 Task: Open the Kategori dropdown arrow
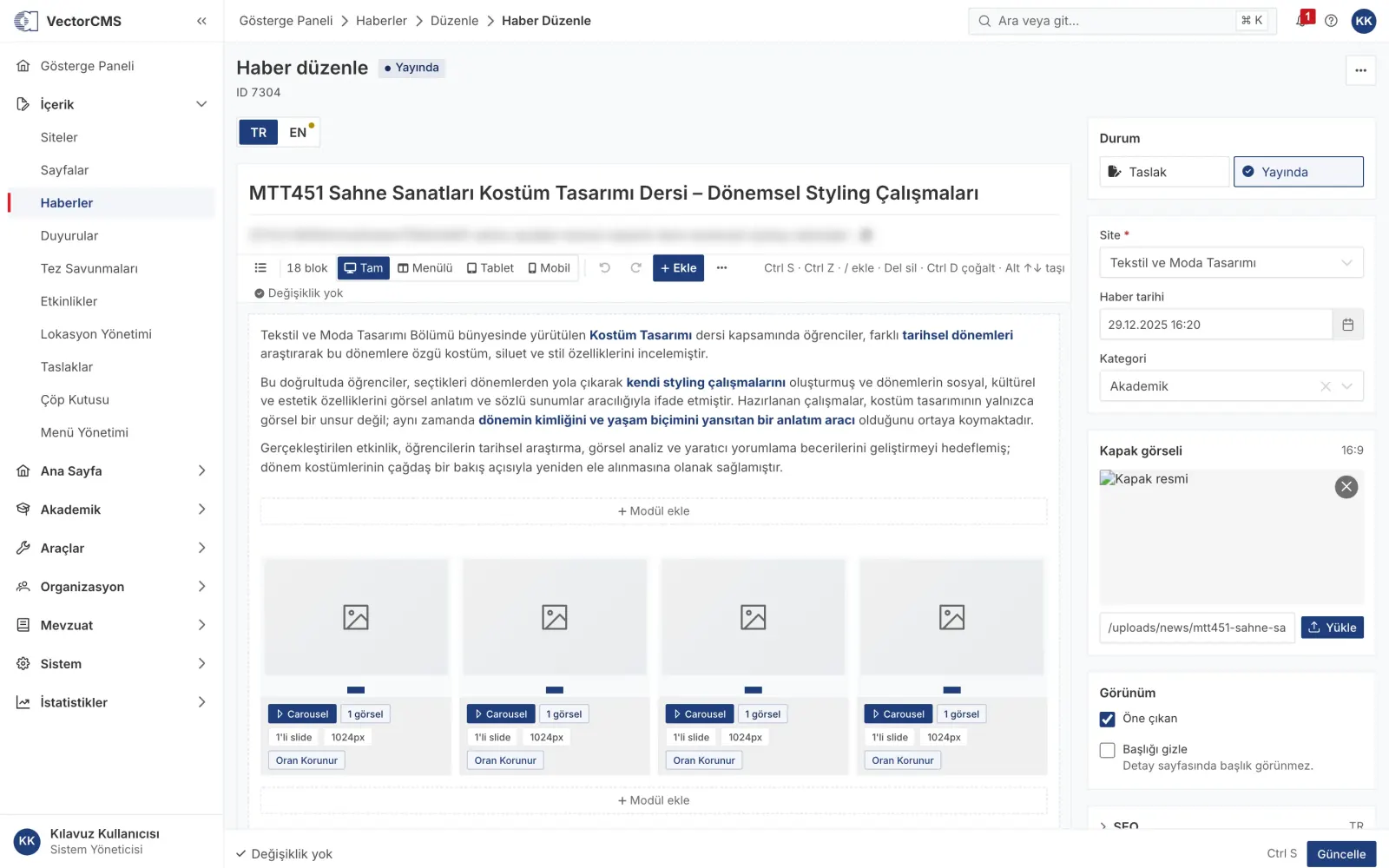click(x=1347, y=386)
